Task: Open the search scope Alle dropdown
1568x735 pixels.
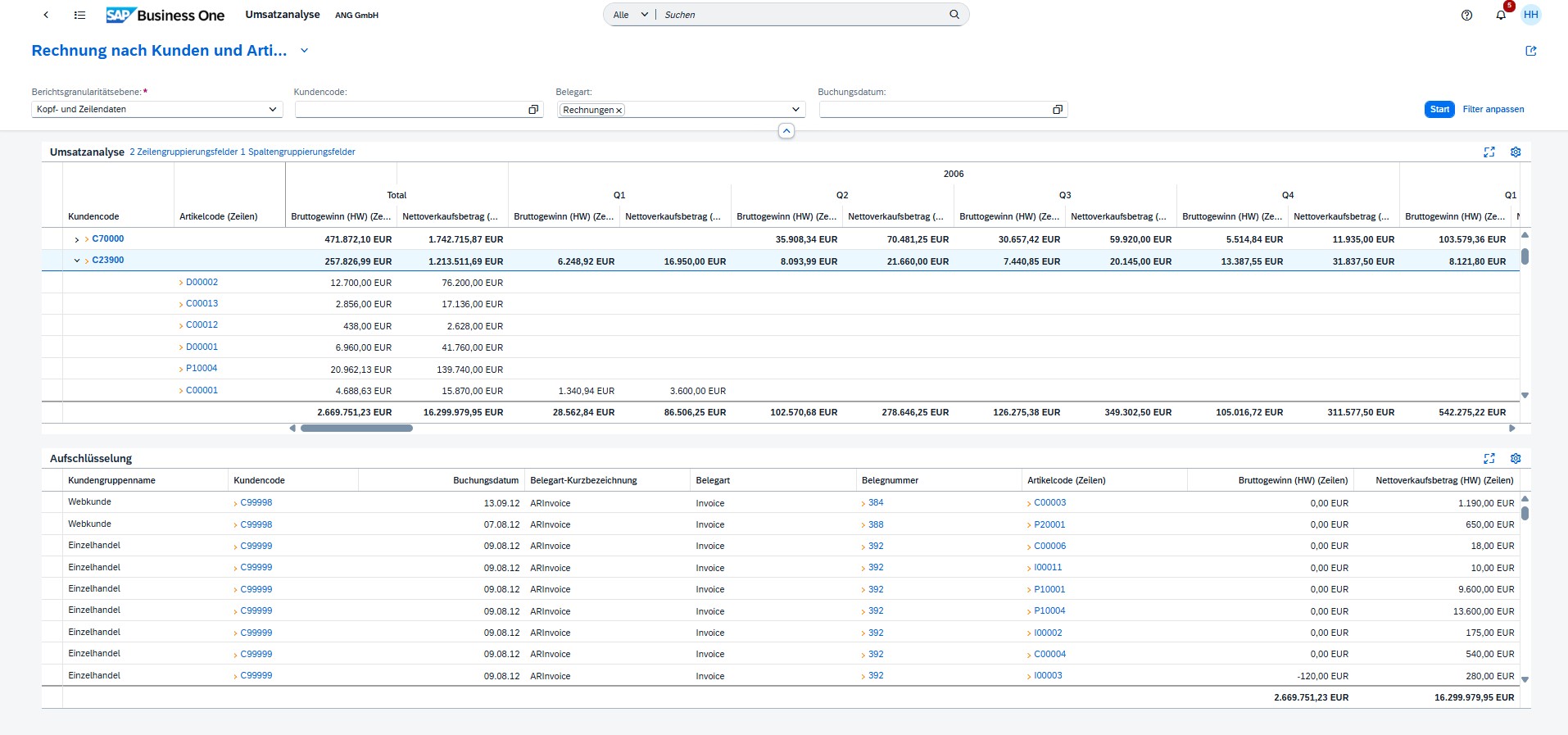Action: click(x=631, y=15)
